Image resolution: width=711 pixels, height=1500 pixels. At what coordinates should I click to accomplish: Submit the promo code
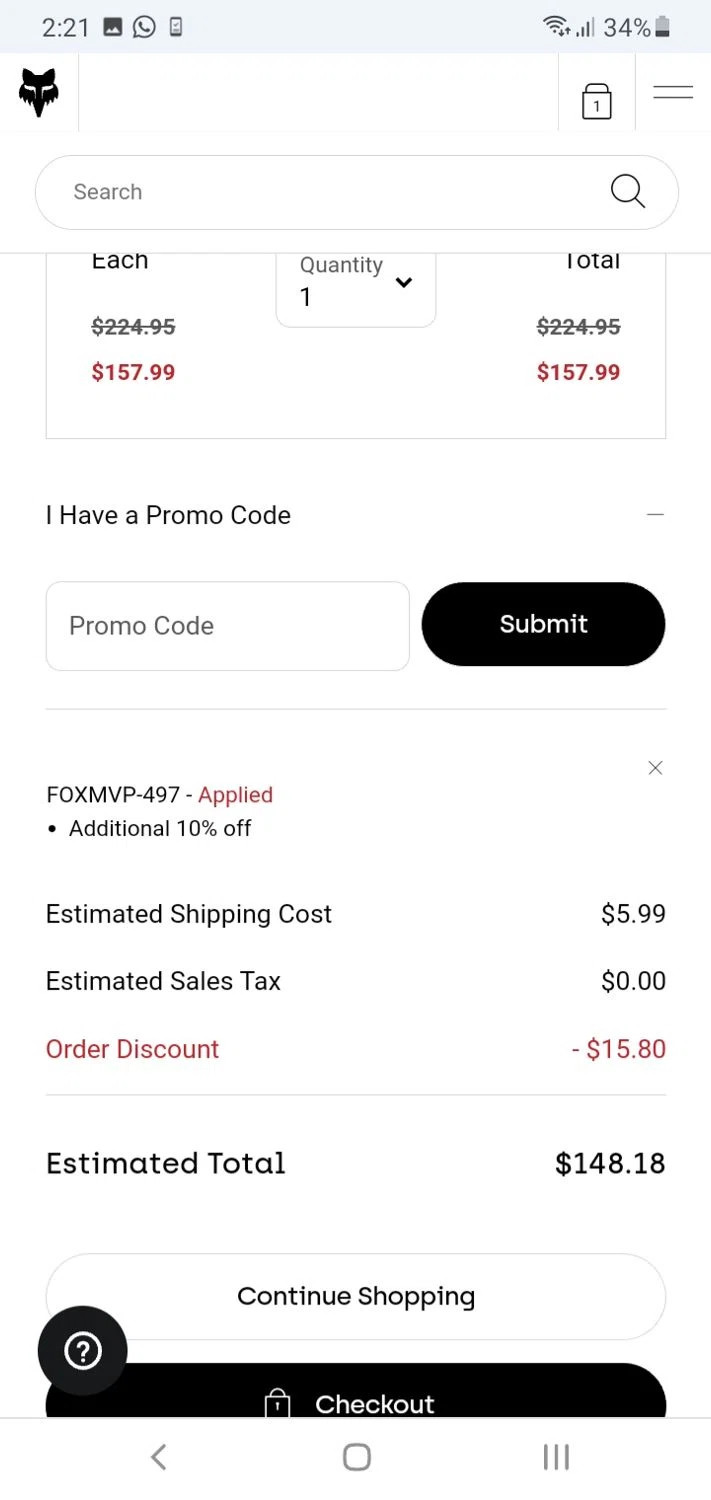[543, 624]
